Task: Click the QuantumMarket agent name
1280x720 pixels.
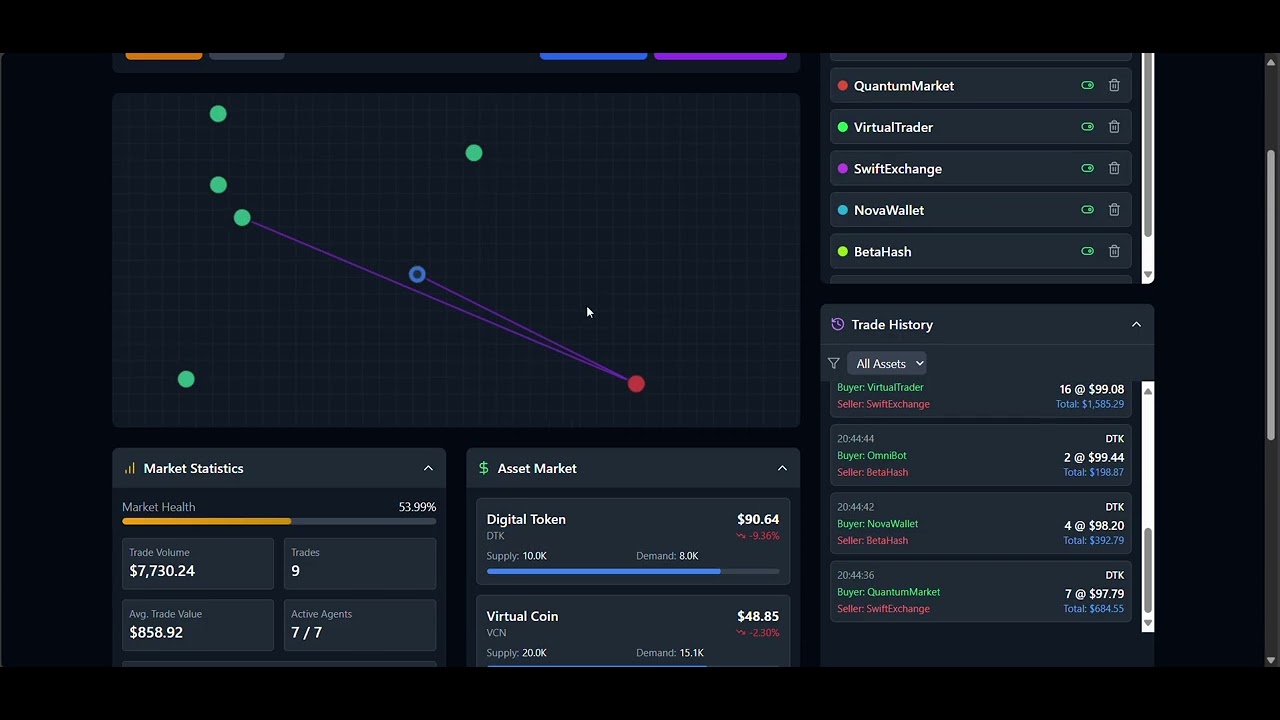Action: (904, 86)
